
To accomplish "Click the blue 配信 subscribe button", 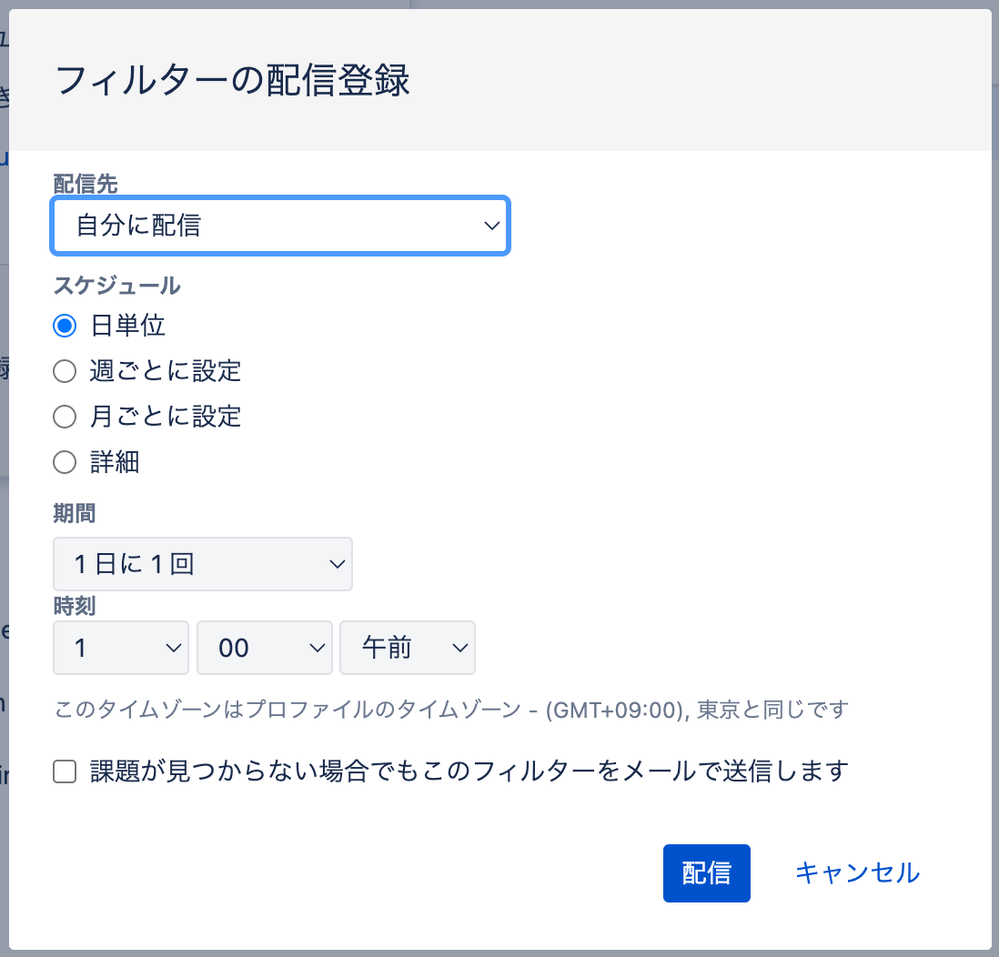I will pyautogui.click(x=706, y=872).
